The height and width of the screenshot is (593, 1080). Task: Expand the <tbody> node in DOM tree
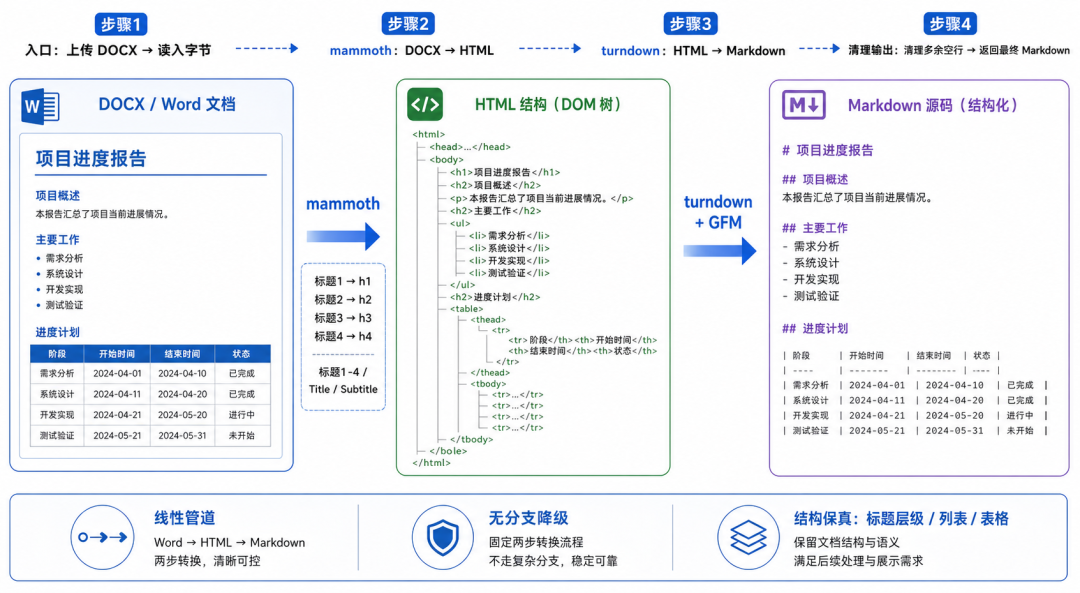click(x=488, y=384)
